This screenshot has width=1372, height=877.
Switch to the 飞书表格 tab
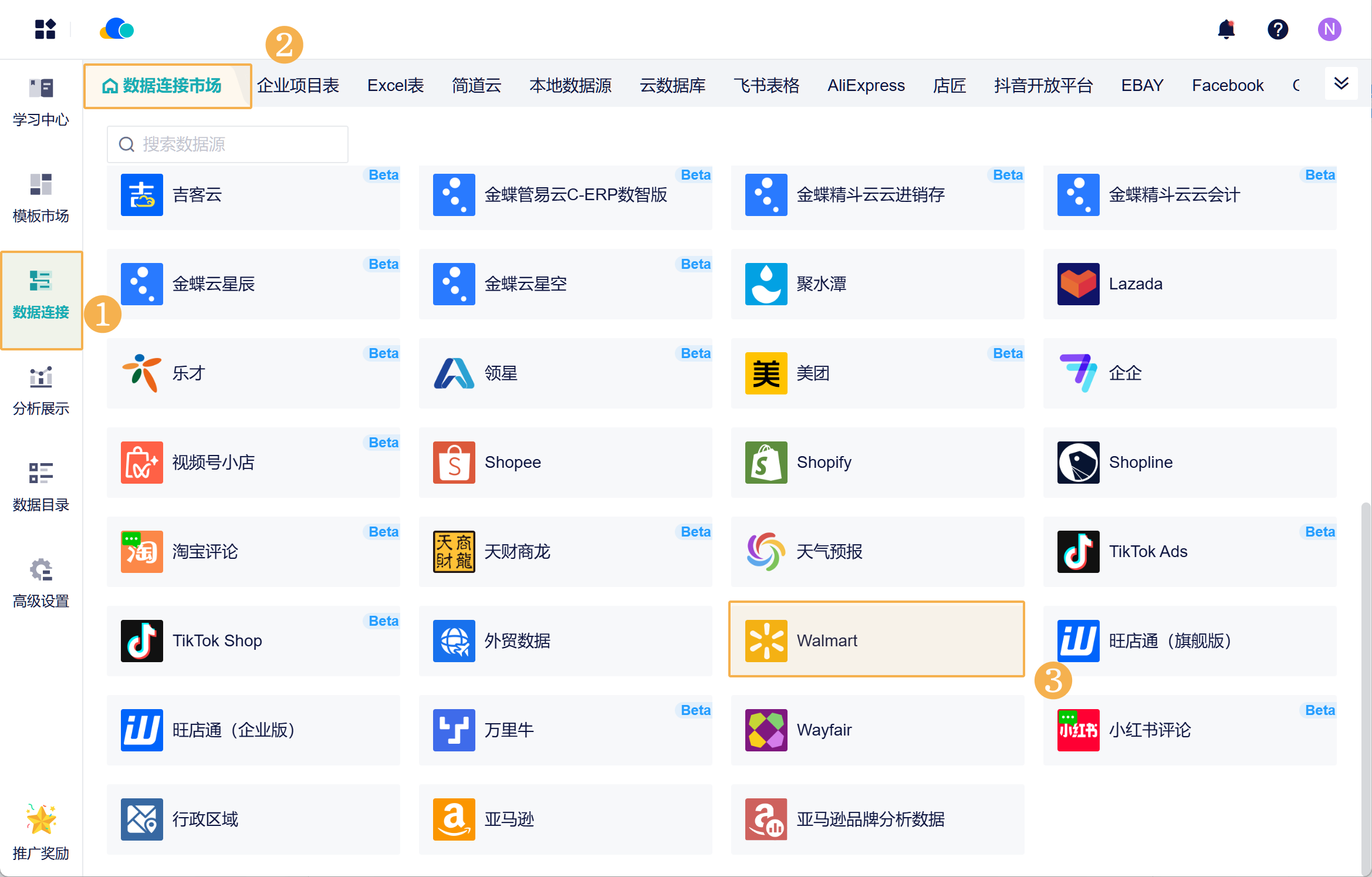pos(766,86)
